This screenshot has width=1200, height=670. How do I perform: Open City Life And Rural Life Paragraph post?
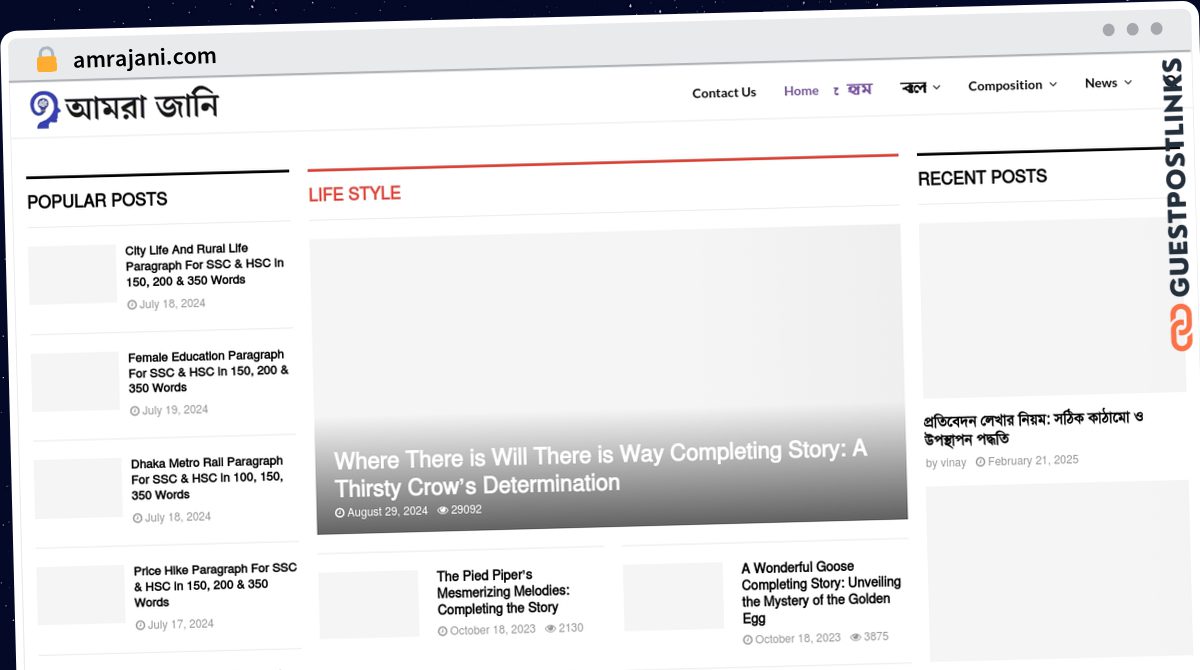205,265
